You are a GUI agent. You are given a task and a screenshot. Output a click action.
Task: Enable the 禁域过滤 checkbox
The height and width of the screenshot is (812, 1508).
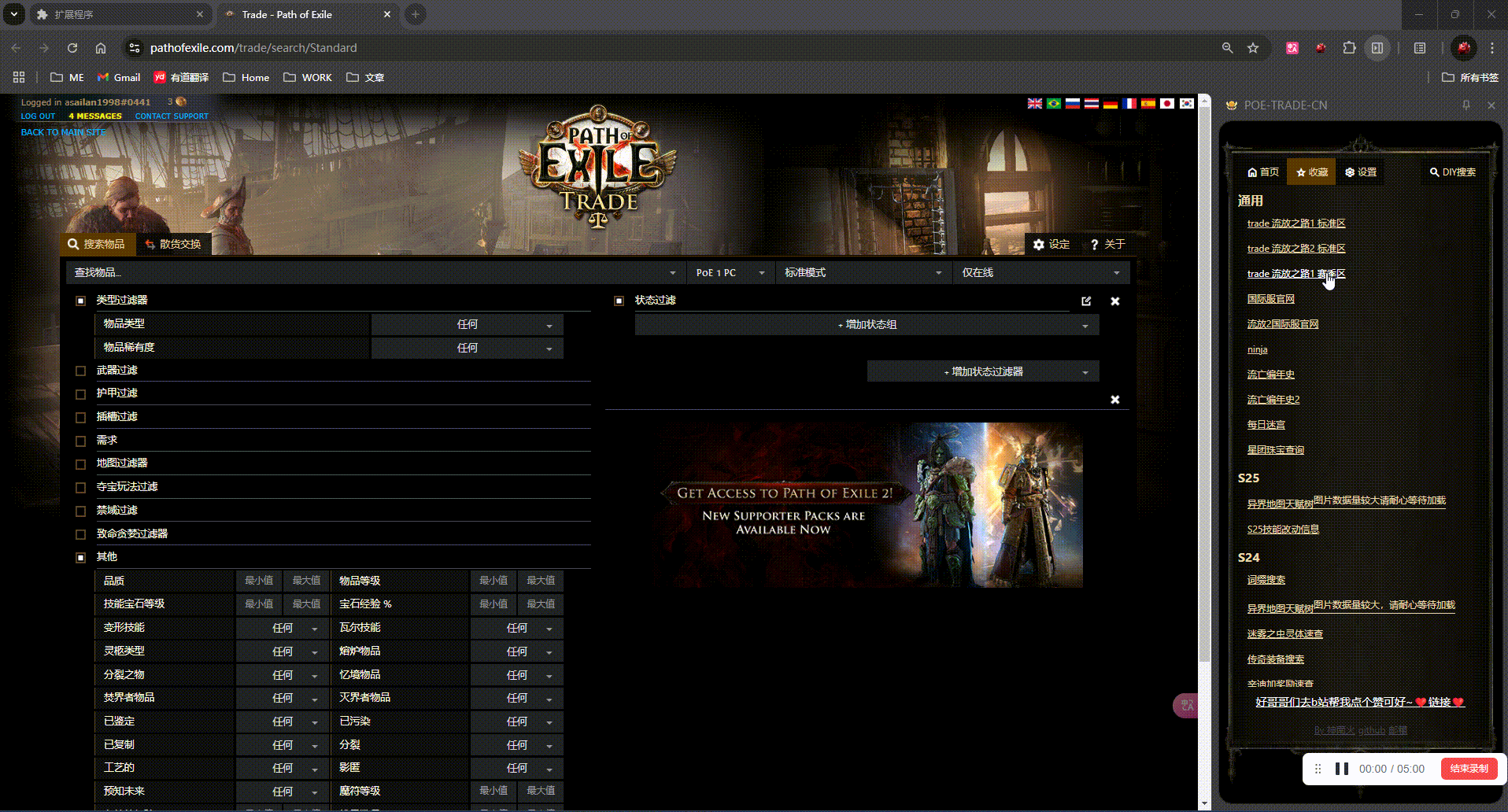coord(80,511)
